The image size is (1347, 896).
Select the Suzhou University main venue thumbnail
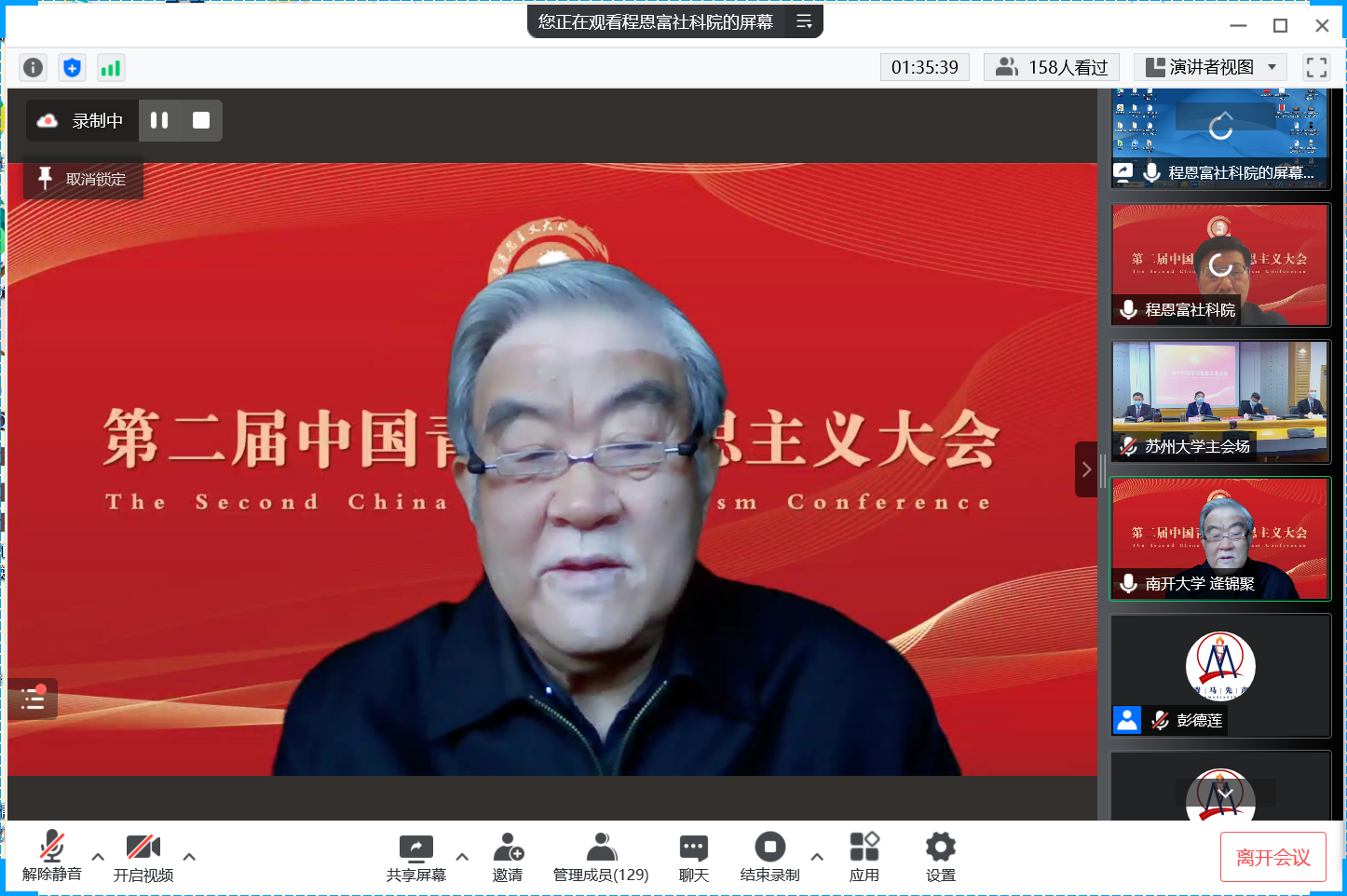coord(1220,401)
